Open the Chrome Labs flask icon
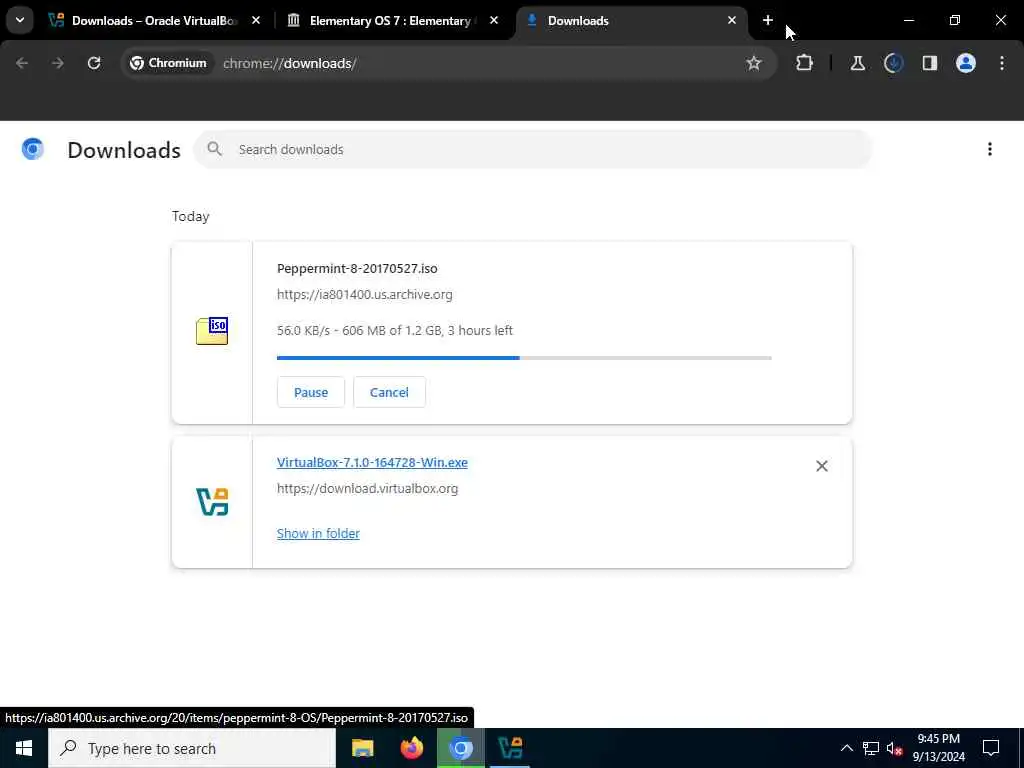The height and width of the screenshot is (768, 1024). pos(857,63)
